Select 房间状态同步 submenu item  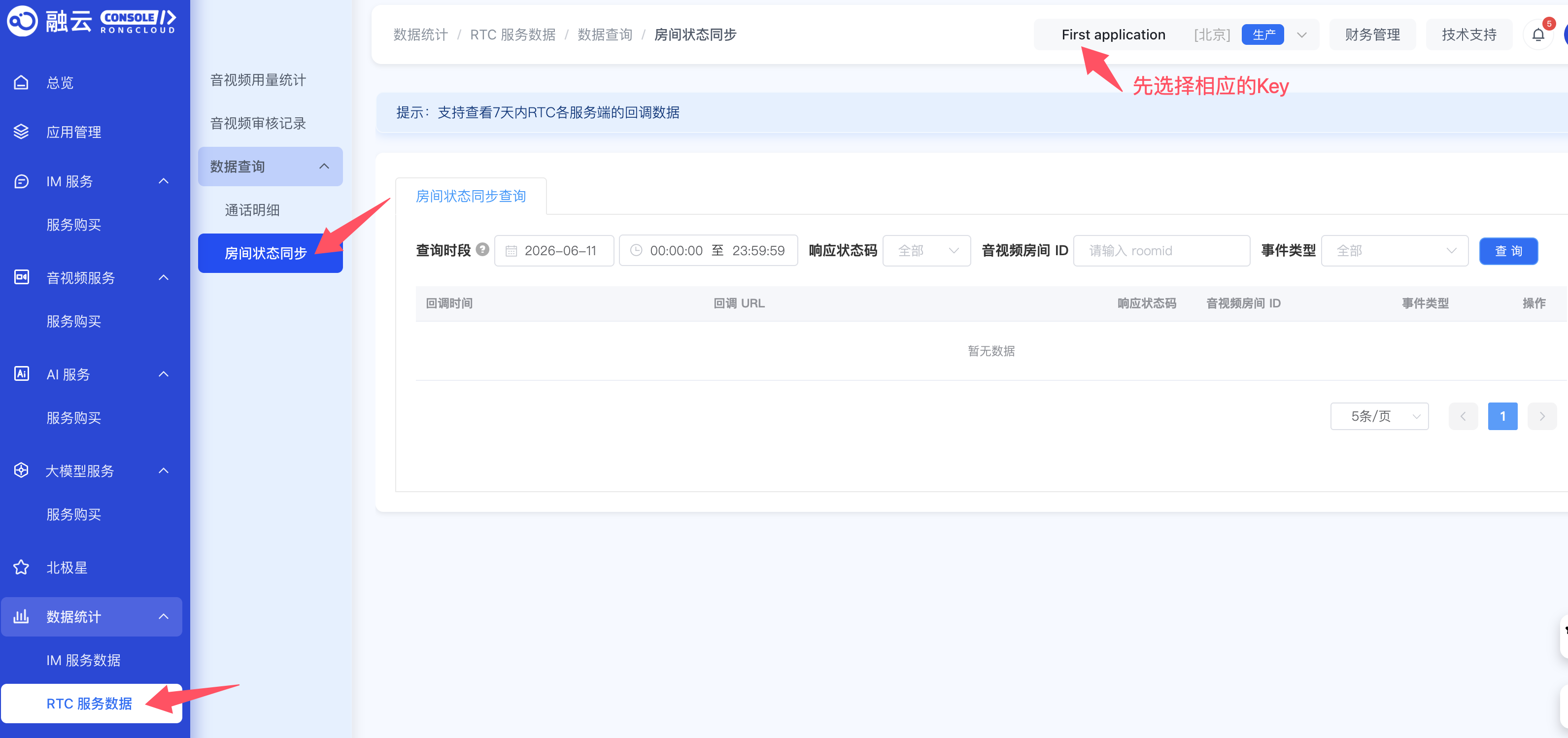(x=270, y=253)
